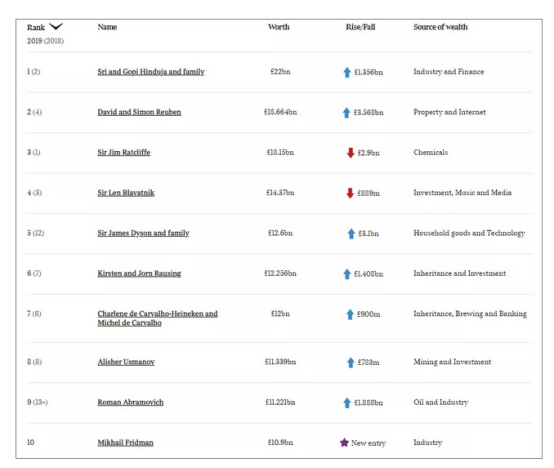Click the rank 9 (13=) cell
Image resolution: width=554 pixels, height=468 pixels.
tap(37, 402)
